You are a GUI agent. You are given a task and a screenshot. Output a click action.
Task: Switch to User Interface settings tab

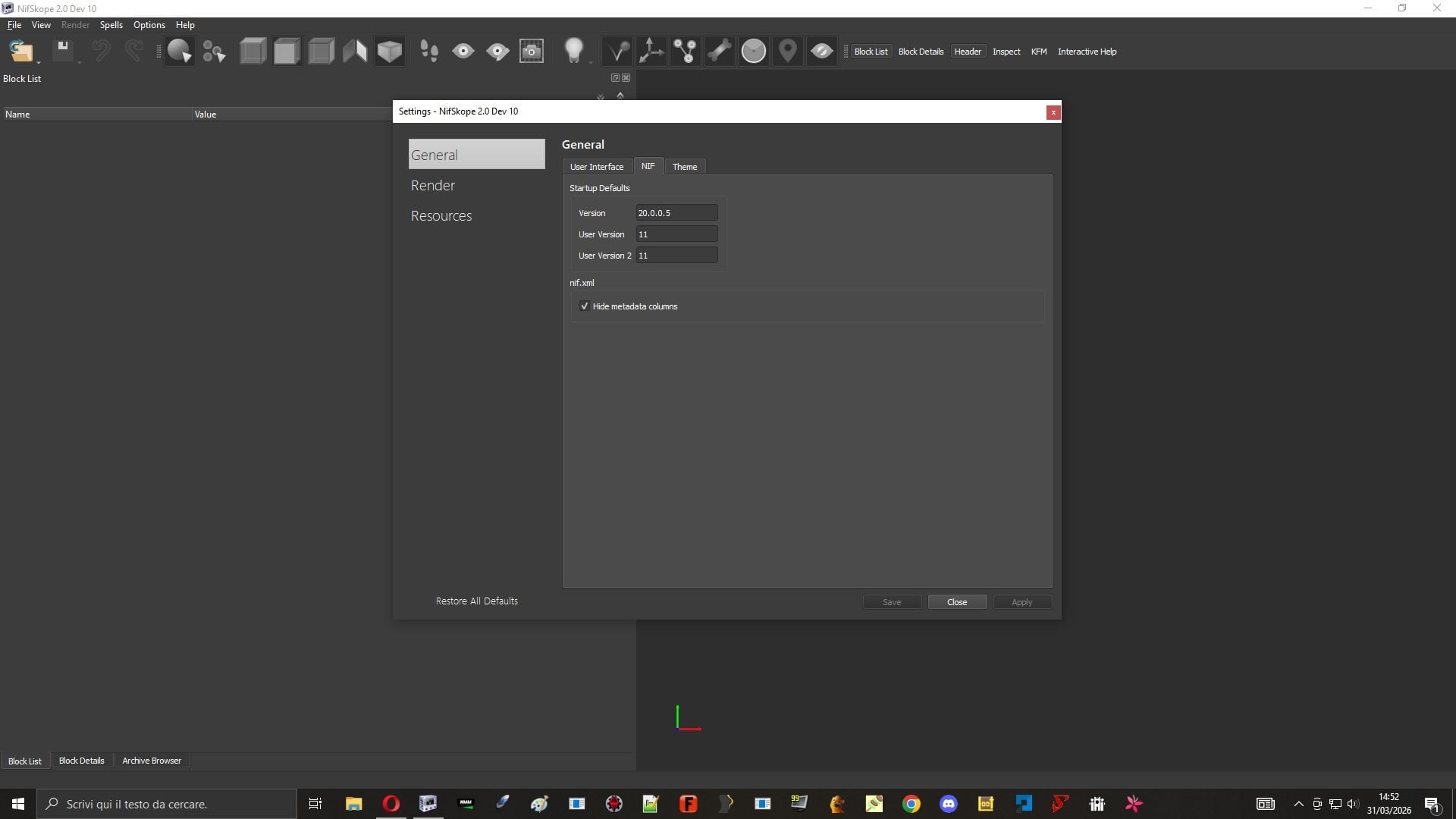click(597, 167)
